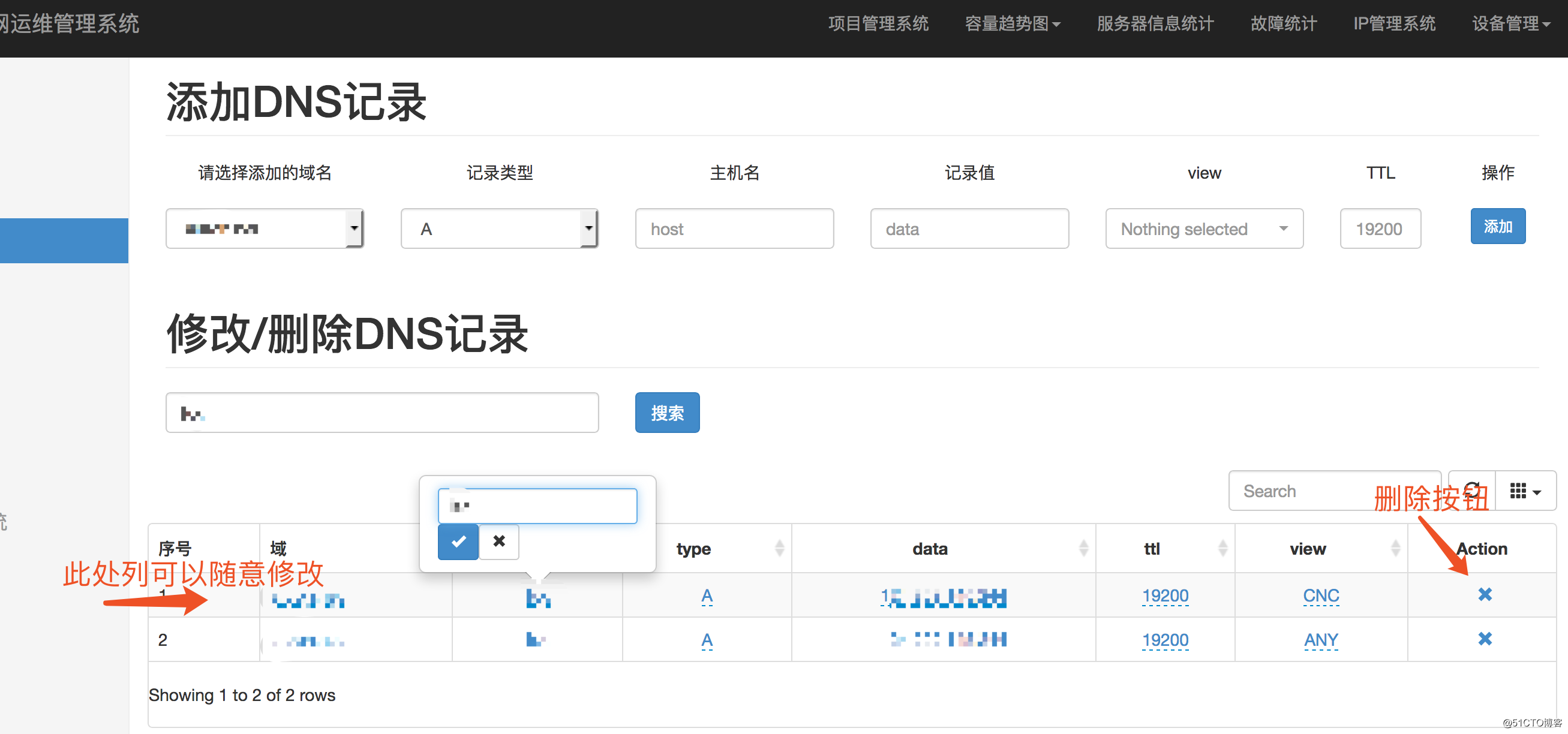Sort table by view column

click(x=1320, y=548)
